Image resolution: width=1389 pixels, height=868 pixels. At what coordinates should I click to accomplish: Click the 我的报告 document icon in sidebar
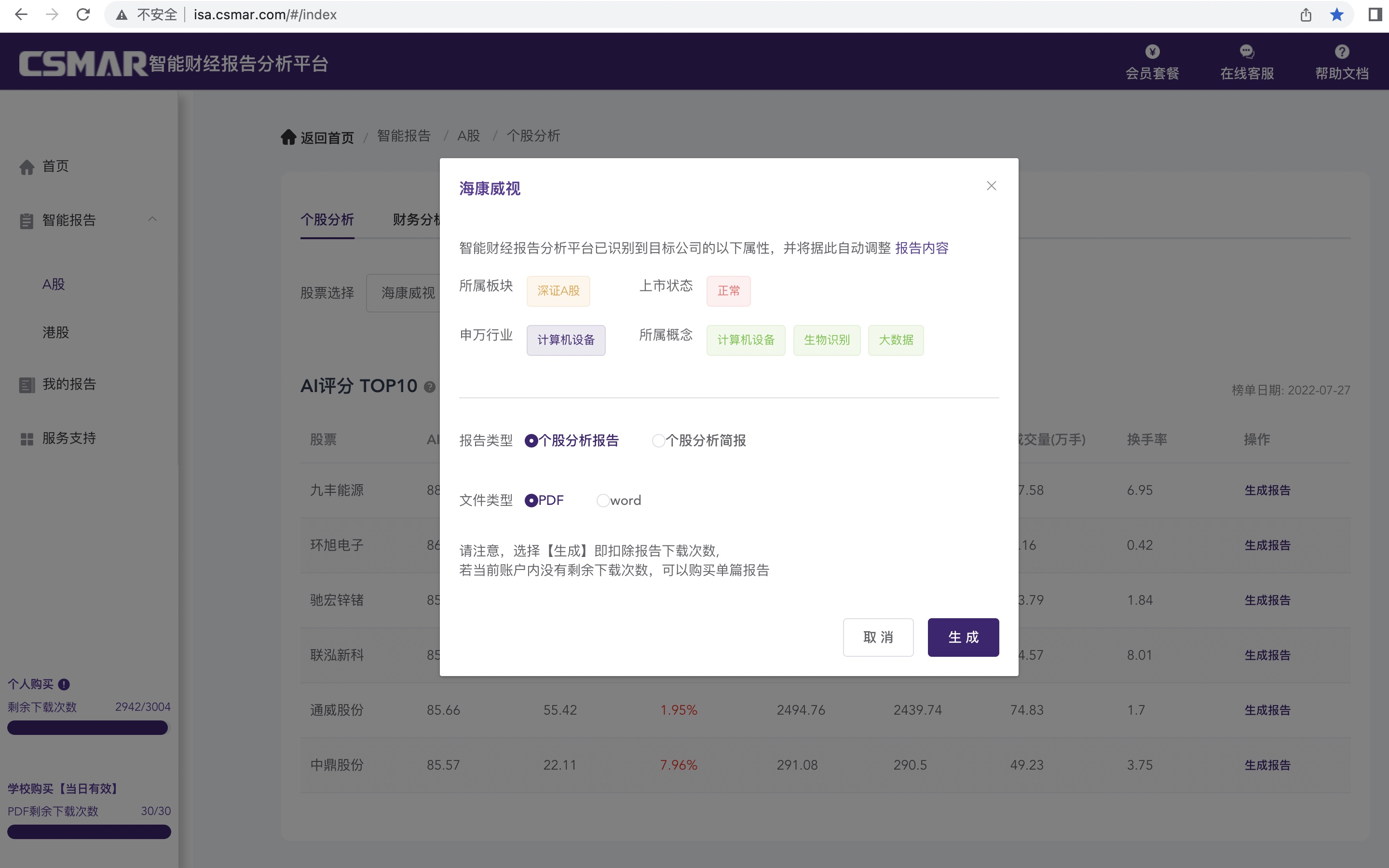pyautogui.click(x=27, y=385)
